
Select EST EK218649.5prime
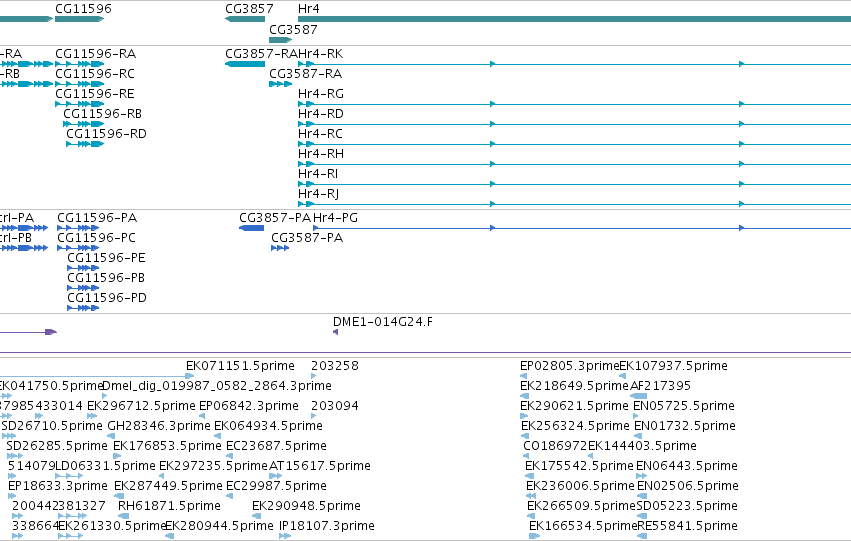(x=574, y=386)
